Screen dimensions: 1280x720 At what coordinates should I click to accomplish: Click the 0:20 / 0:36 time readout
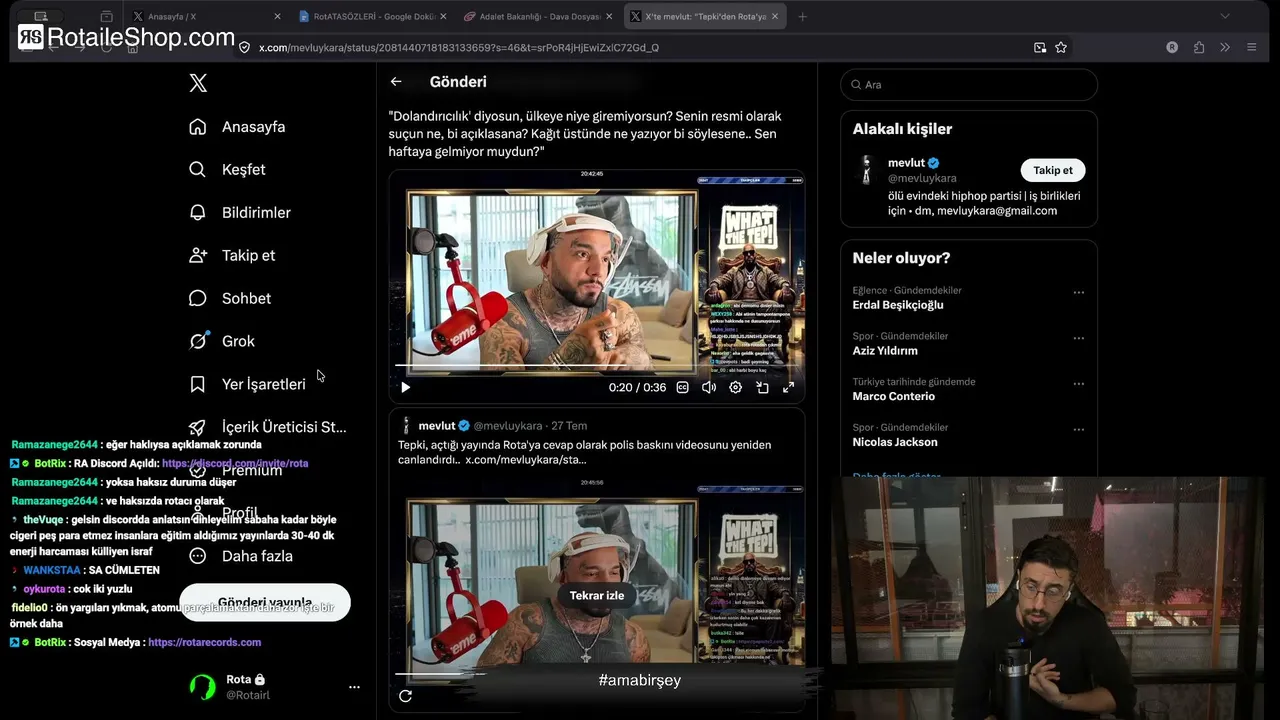(x=637, y=388)
